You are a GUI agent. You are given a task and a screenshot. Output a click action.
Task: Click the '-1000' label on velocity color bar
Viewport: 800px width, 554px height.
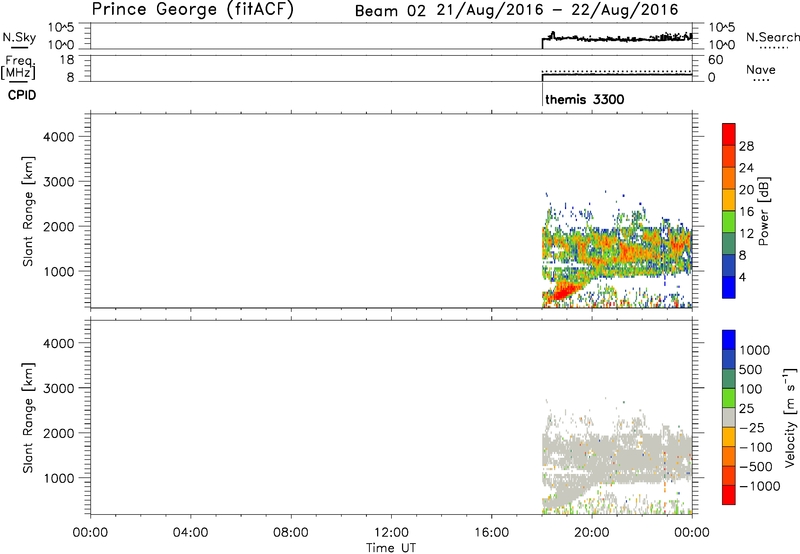760,486
